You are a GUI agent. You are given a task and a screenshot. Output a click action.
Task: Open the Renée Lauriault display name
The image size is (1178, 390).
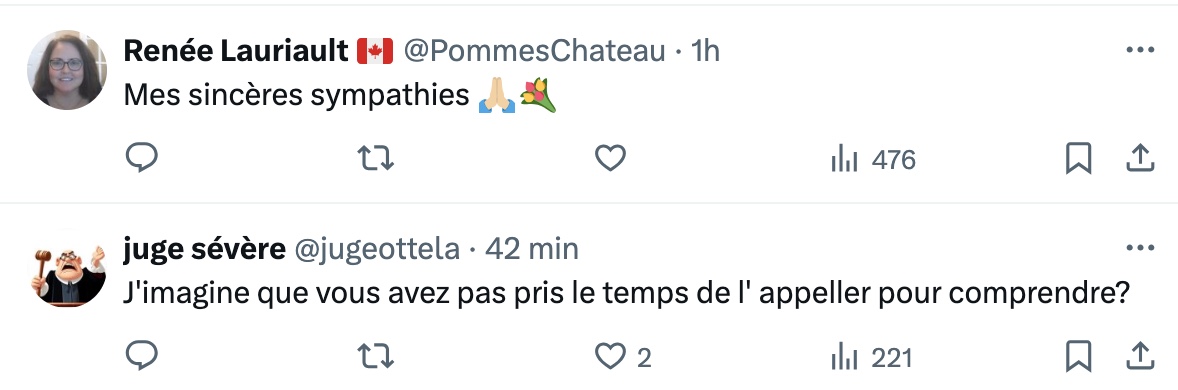(236, 51)
